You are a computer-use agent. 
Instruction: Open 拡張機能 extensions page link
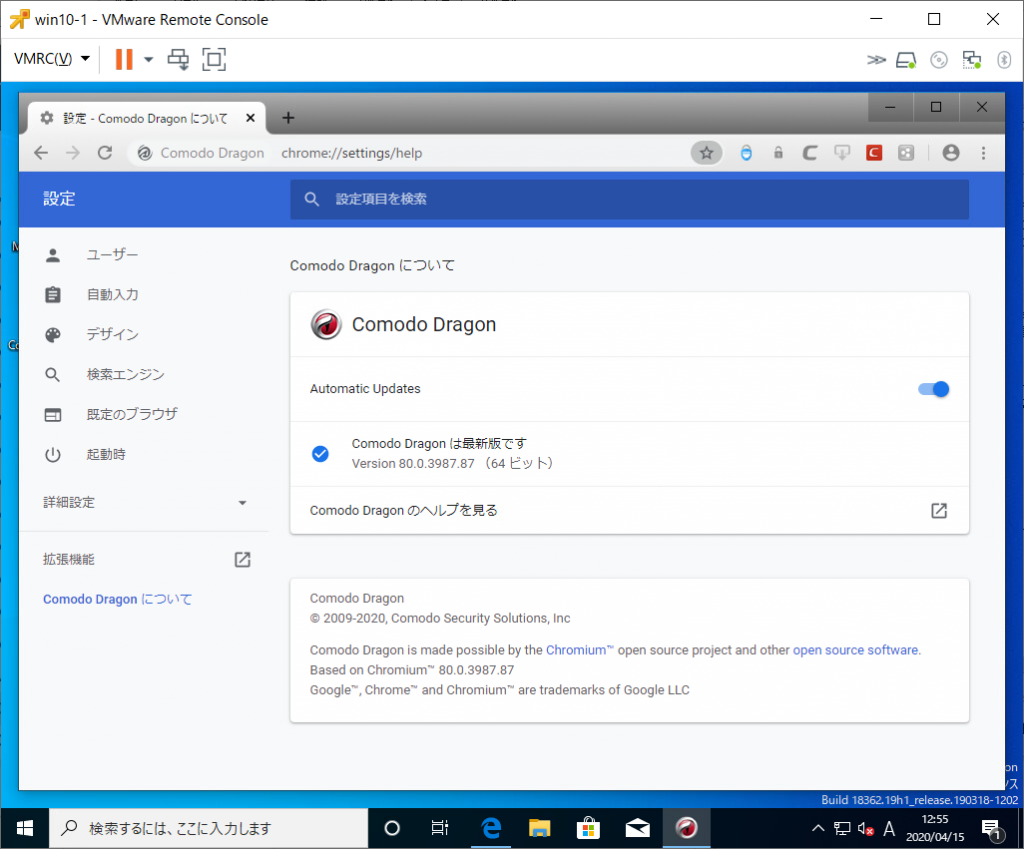146,559
